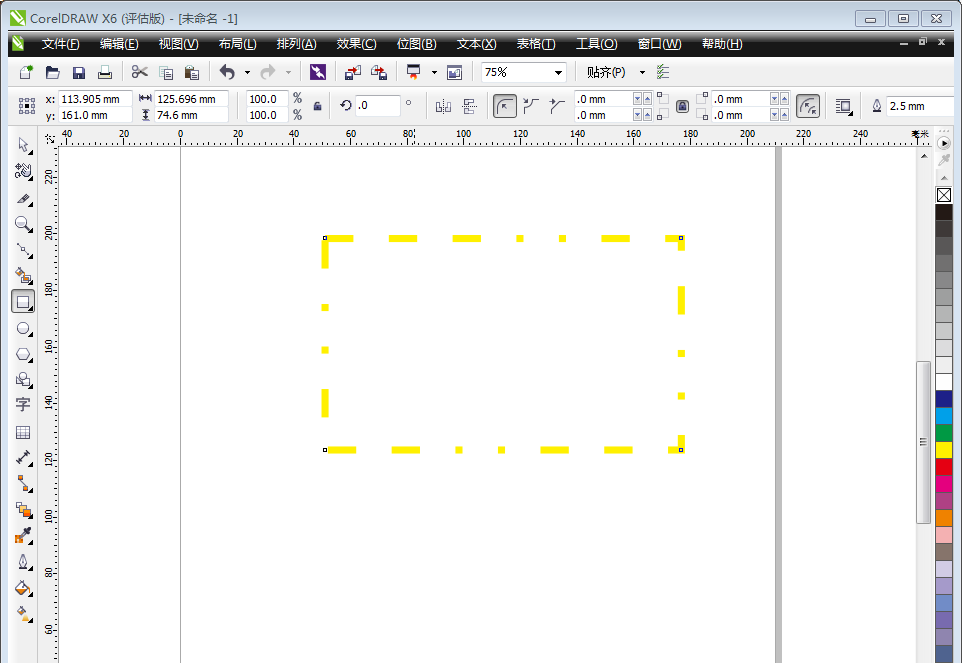
Task: Select the Pick tool
Action: coord(23,145)
